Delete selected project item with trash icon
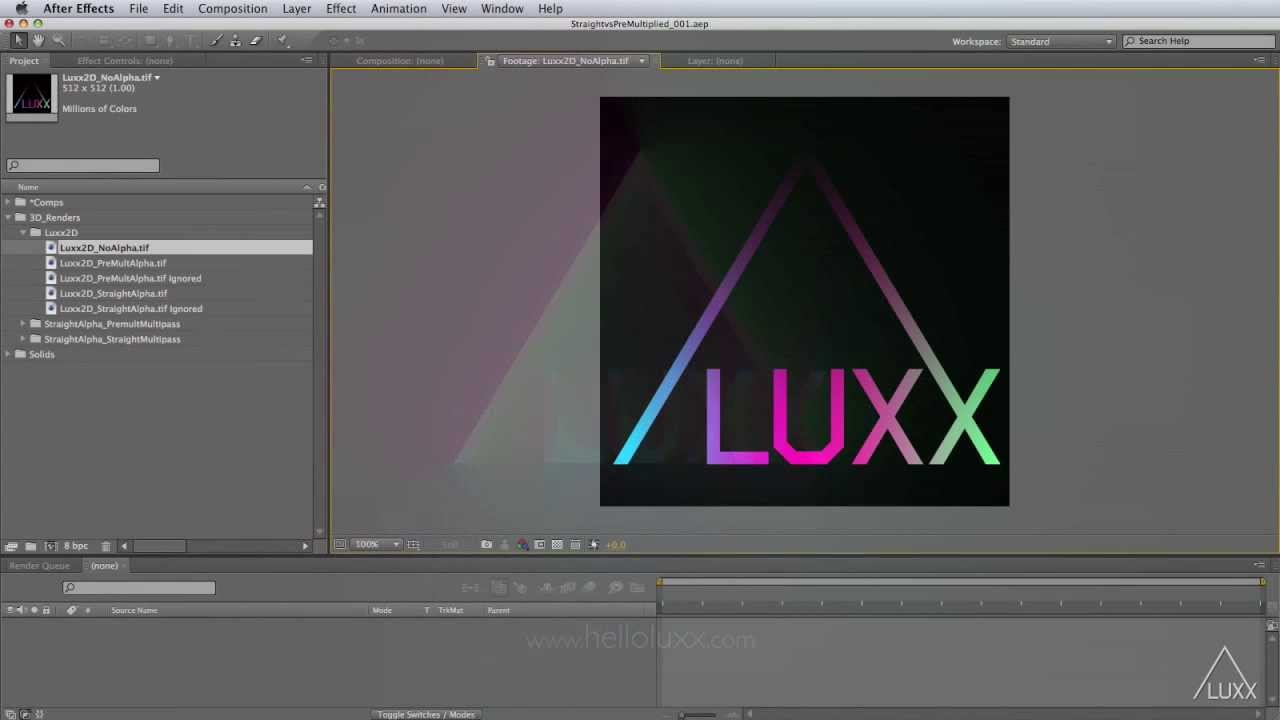 pyautogui.click(x=106, y=546)
